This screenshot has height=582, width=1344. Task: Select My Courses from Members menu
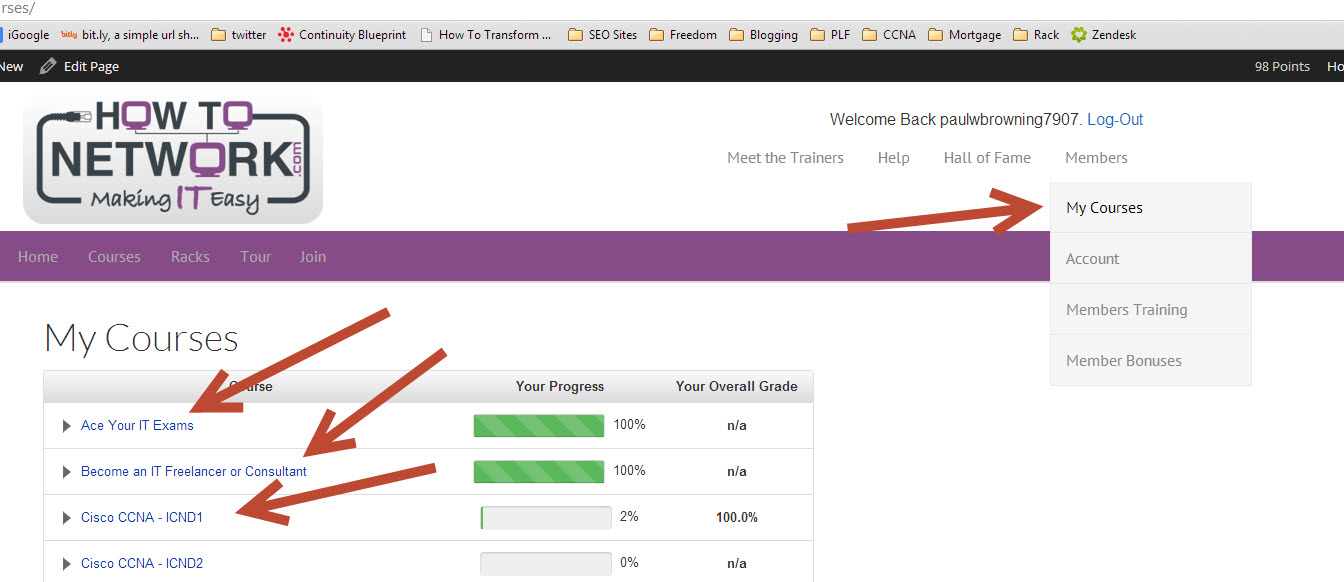(1104, 208)
